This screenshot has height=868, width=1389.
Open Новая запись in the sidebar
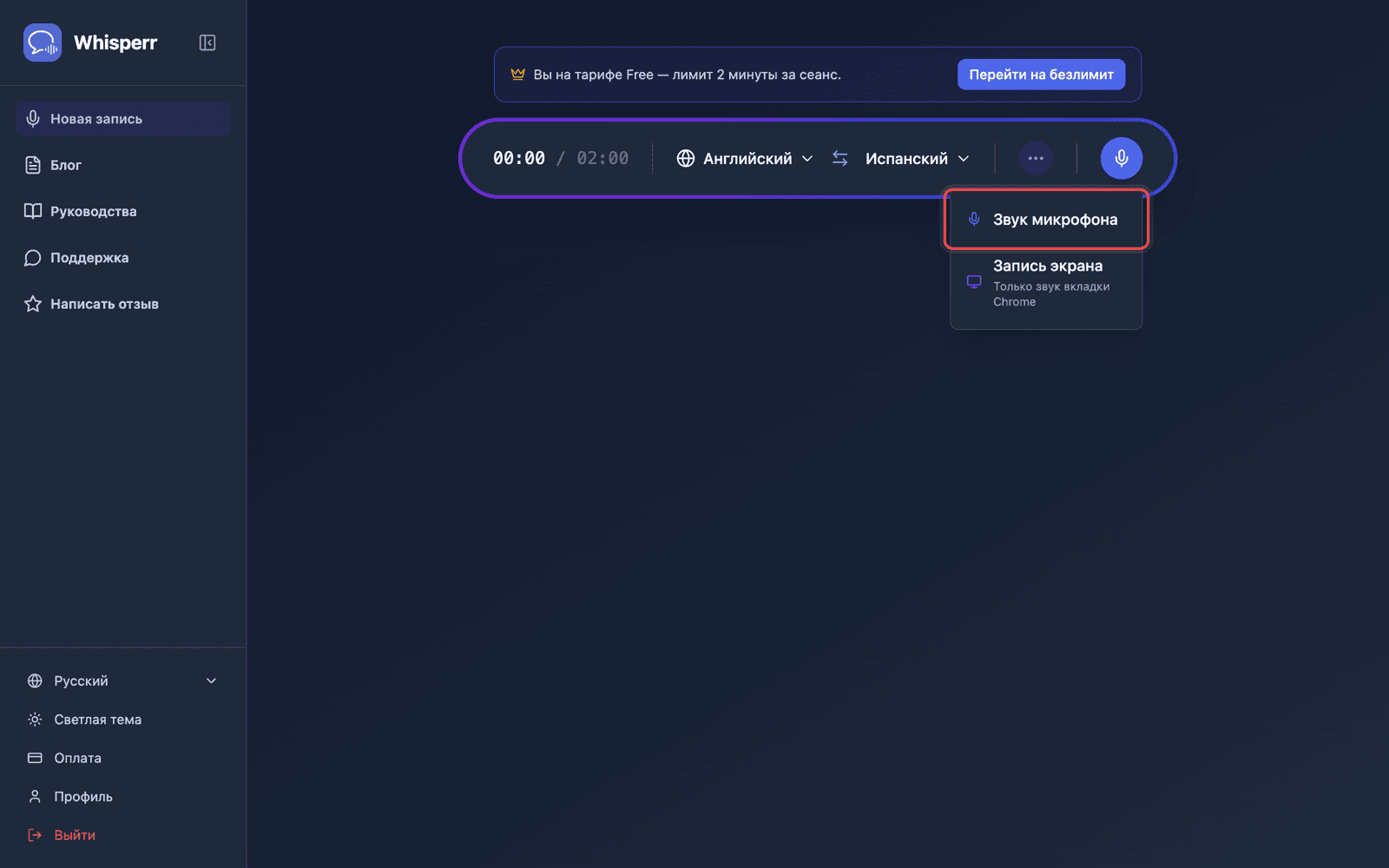click(x=122, y=119)
